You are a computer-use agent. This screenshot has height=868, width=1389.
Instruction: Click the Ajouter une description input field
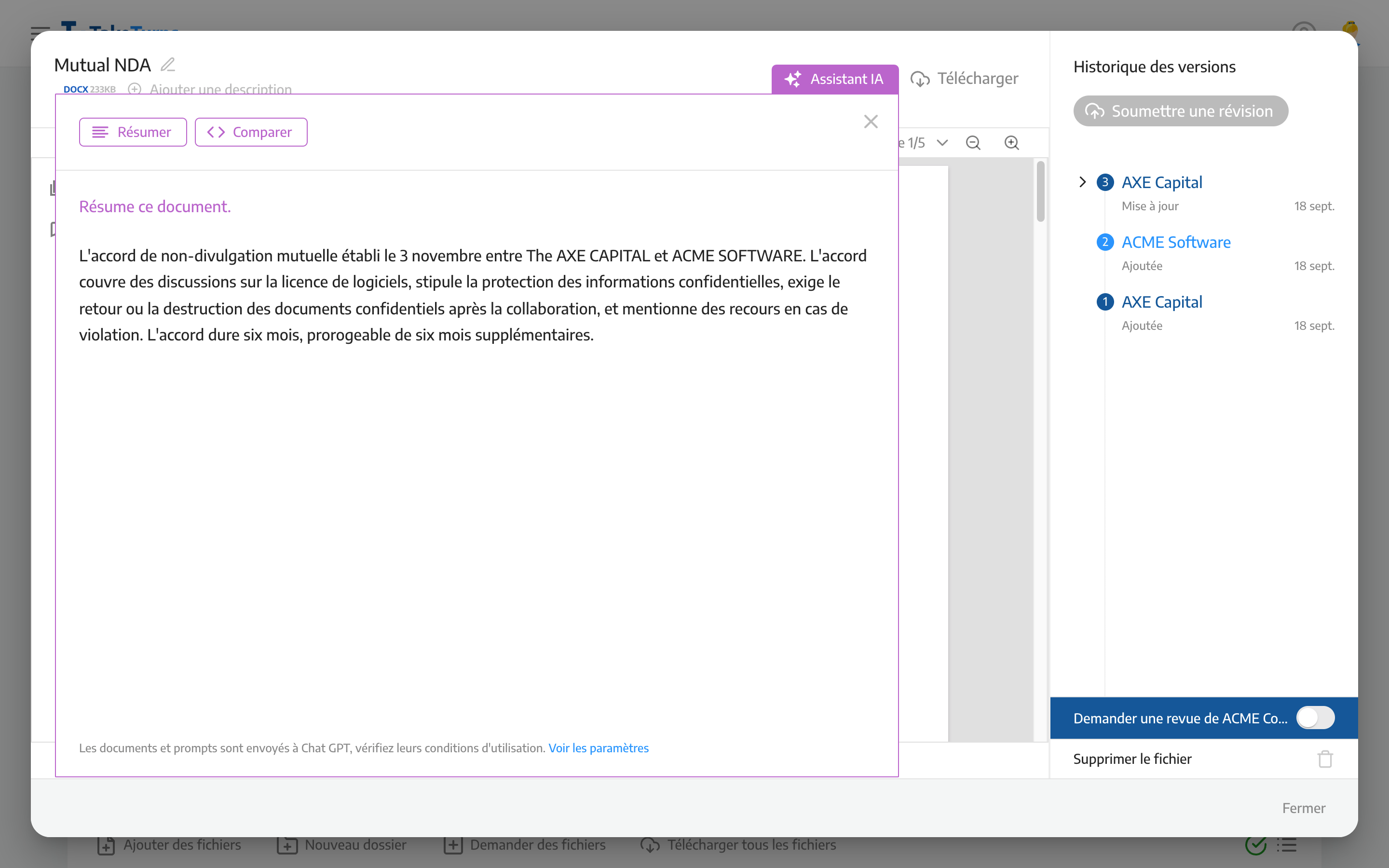(x=220, y=90)
